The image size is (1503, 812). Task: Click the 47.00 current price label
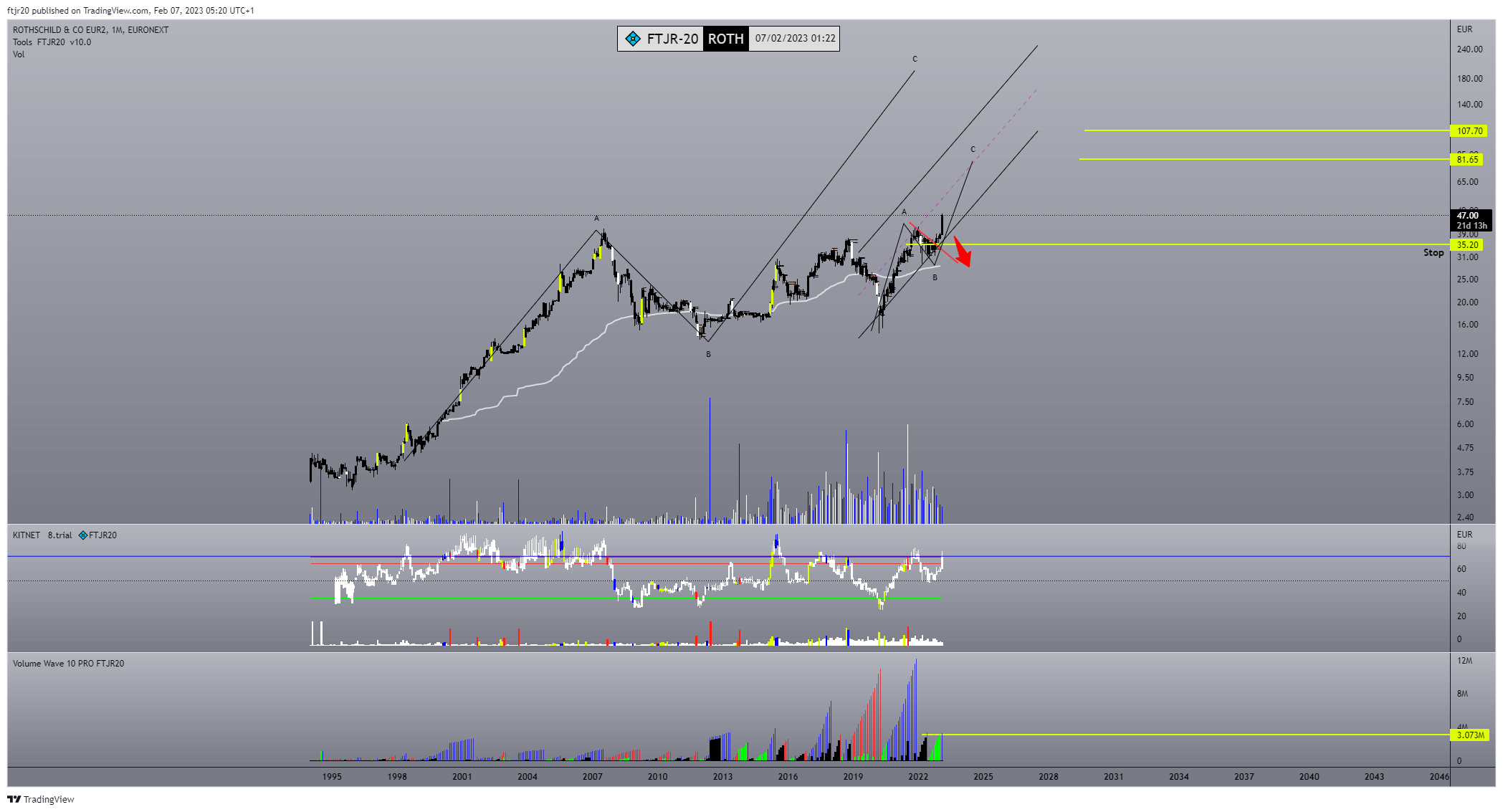pyautogui.click(x=1467, y=216)
